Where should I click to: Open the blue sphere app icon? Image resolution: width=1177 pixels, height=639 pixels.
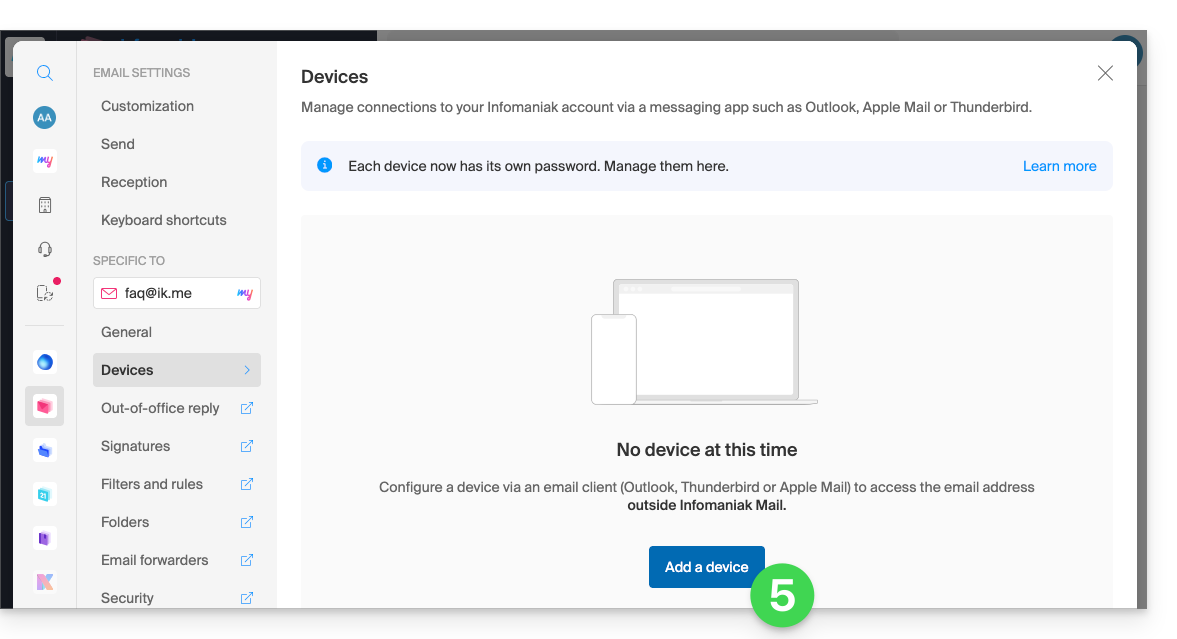click(45, 362)
